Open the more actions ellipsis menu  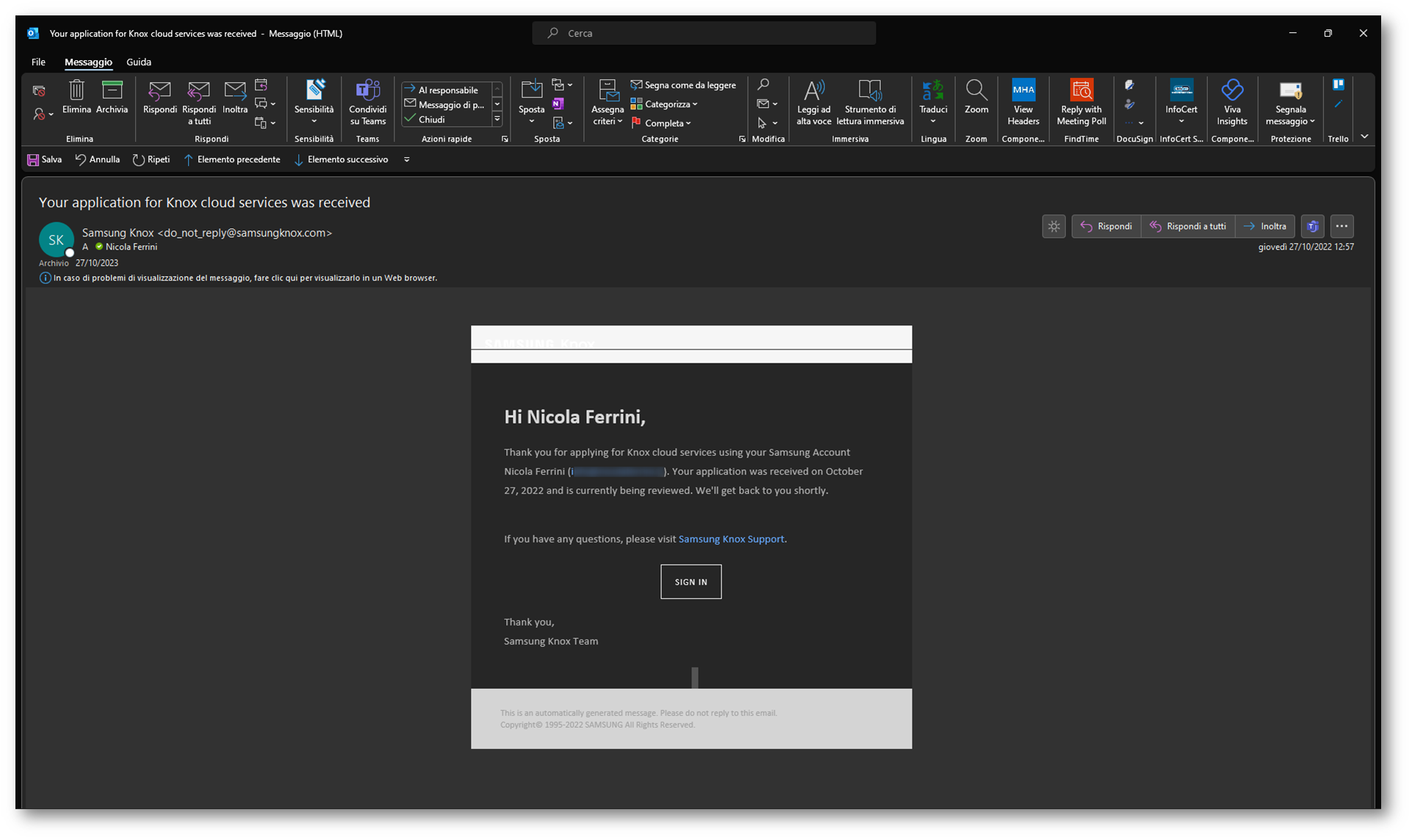pyautogui.click(x=1342, y=226)
